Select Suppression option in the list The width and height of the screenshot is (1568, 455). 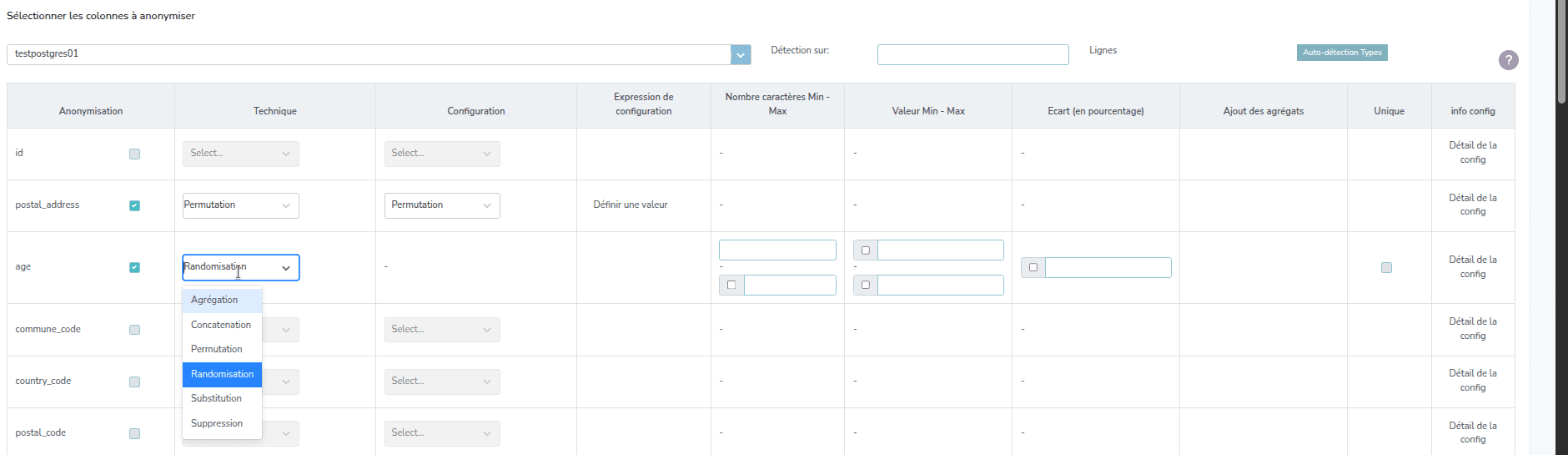click(217, 423)
